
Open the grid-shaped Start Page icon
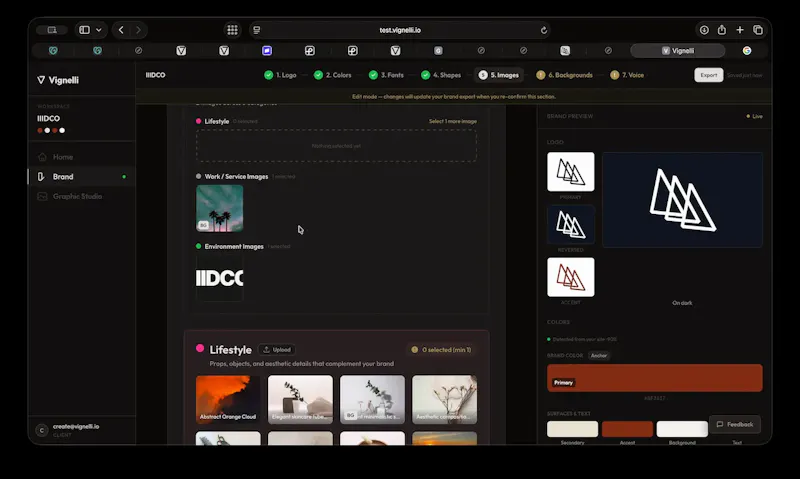click(232, 30)
